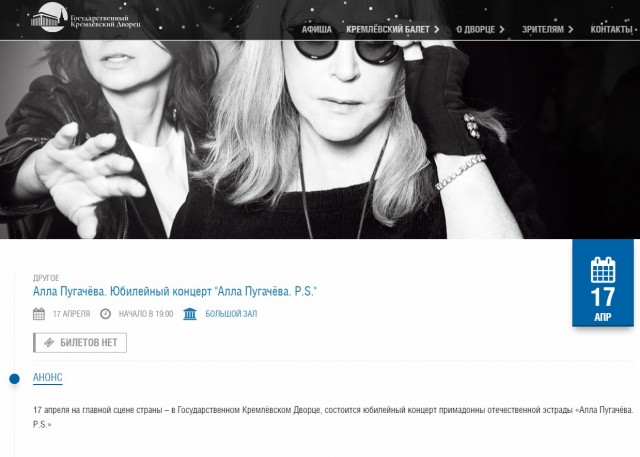Viewport: 640px width, 457px height.
Task: Click the clock icon beside the start time
Action: click(x=106, y=314)
